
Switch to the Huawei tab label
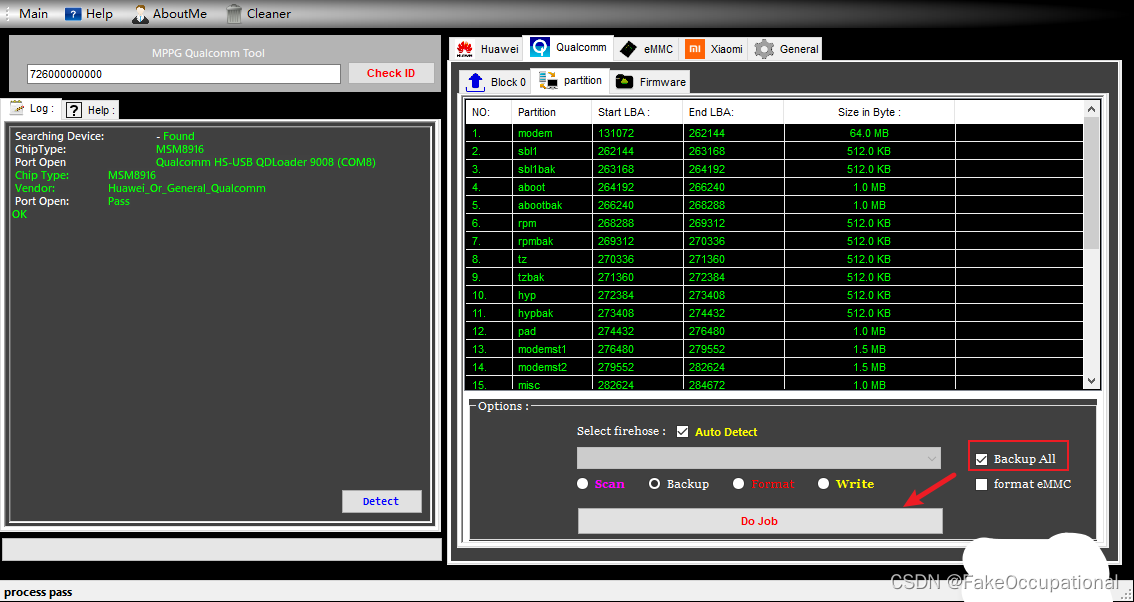[500, 49]
